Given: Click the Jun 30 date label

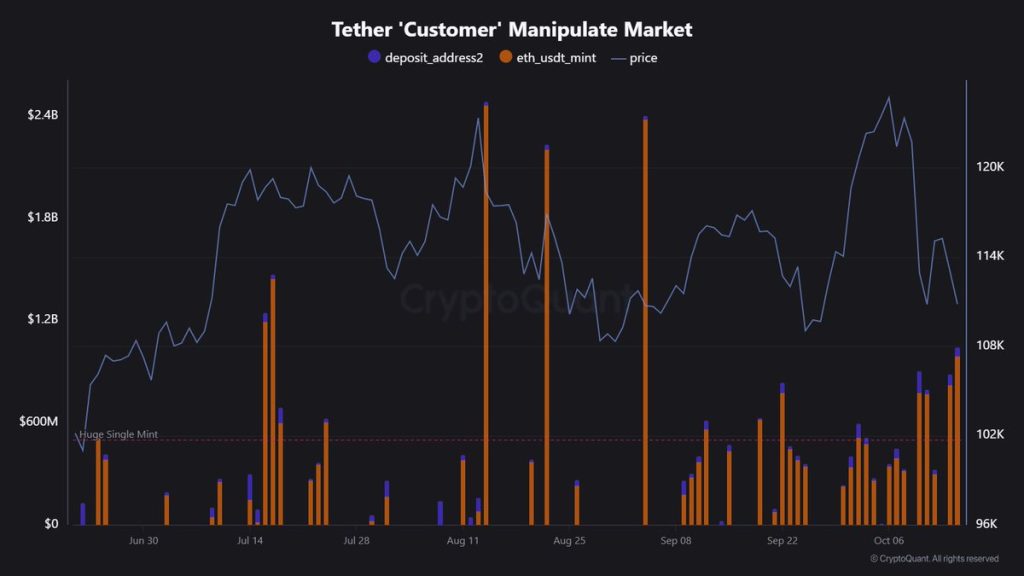Looking at the screenshot, I should (x=144, y=540).
